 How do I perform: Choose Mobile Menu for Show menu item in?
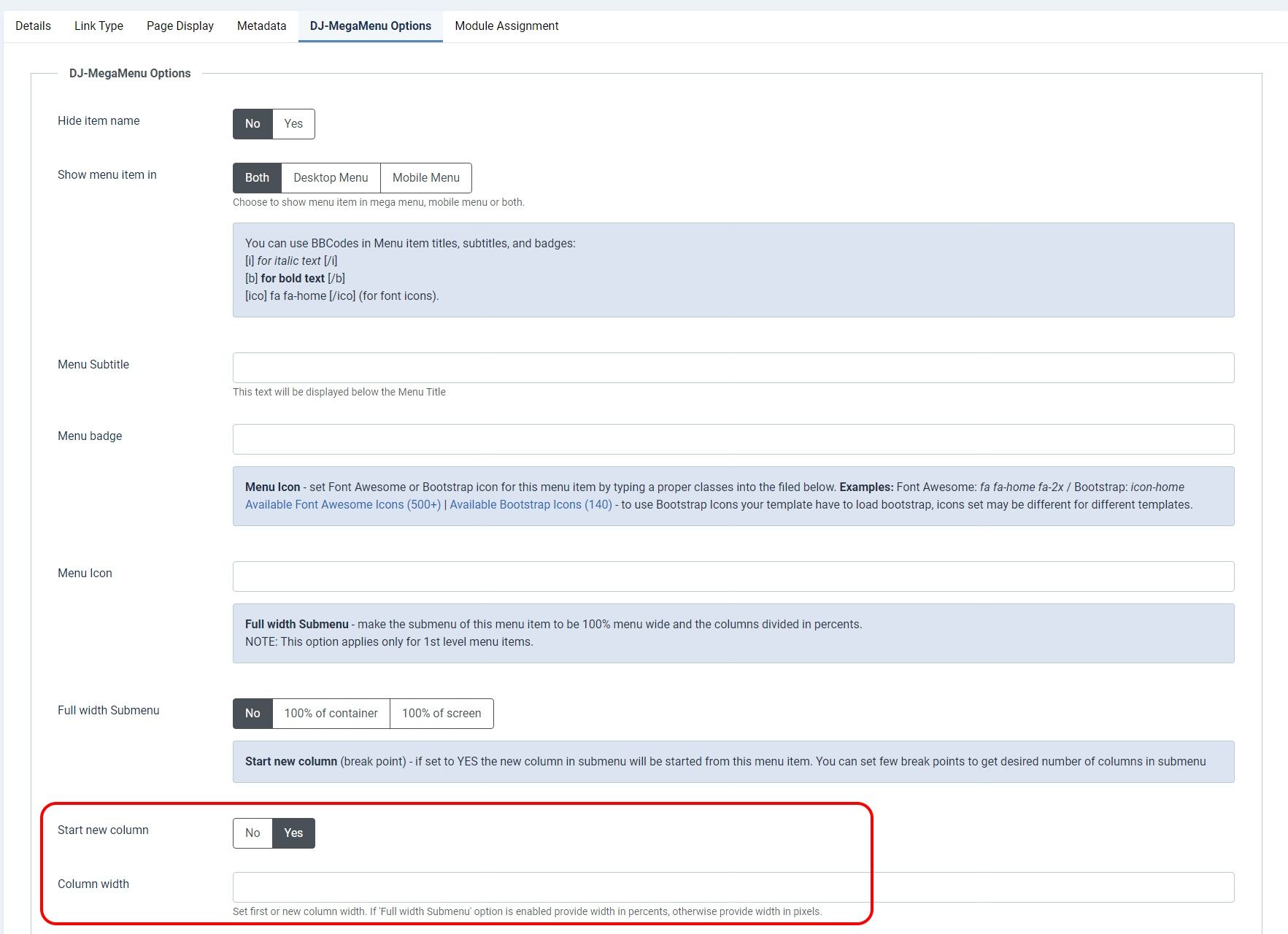tap(426, 178)
